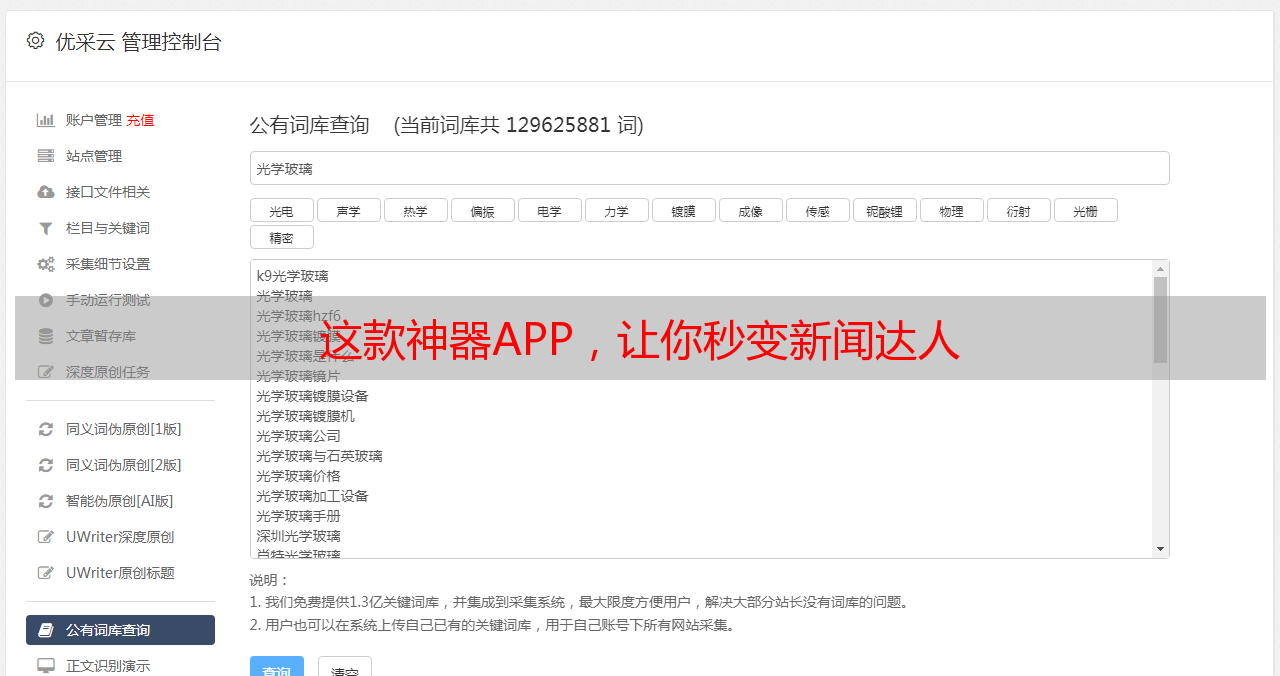Click the filter icon for 栏目与关键词
Image resolution: width=1280 pixels, height=676 pixels.
(46, 228)
